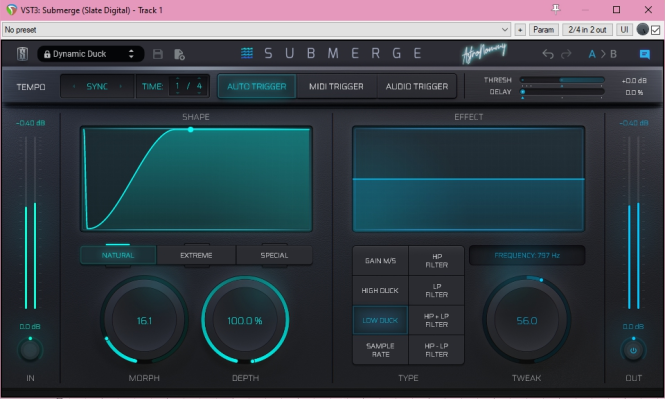Click the 0.0 % delay value

click(634, 92)
